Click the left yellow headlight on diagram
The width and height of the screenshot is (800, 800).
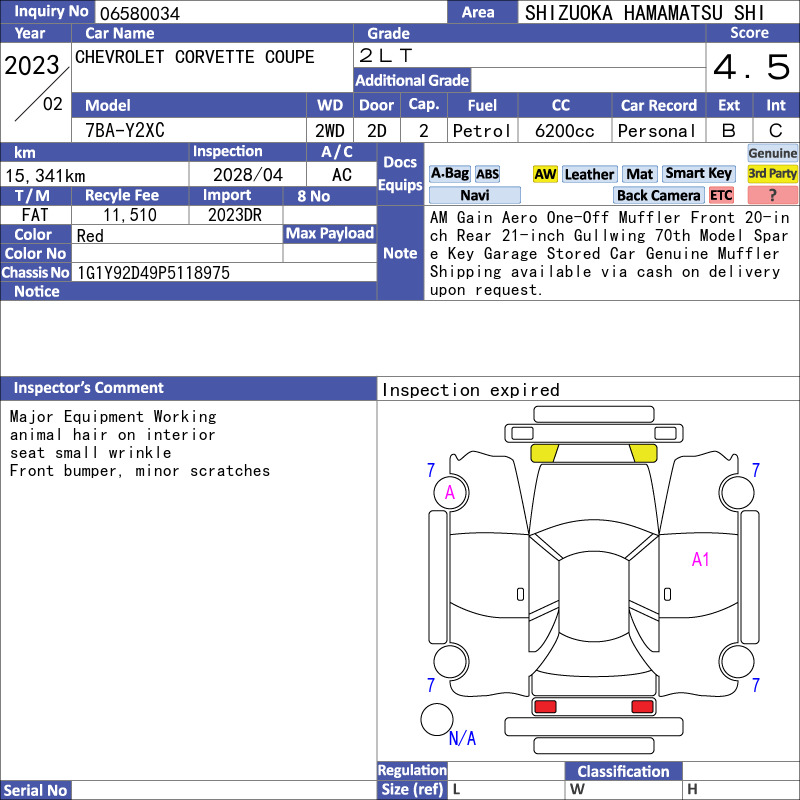pos(544,453)
